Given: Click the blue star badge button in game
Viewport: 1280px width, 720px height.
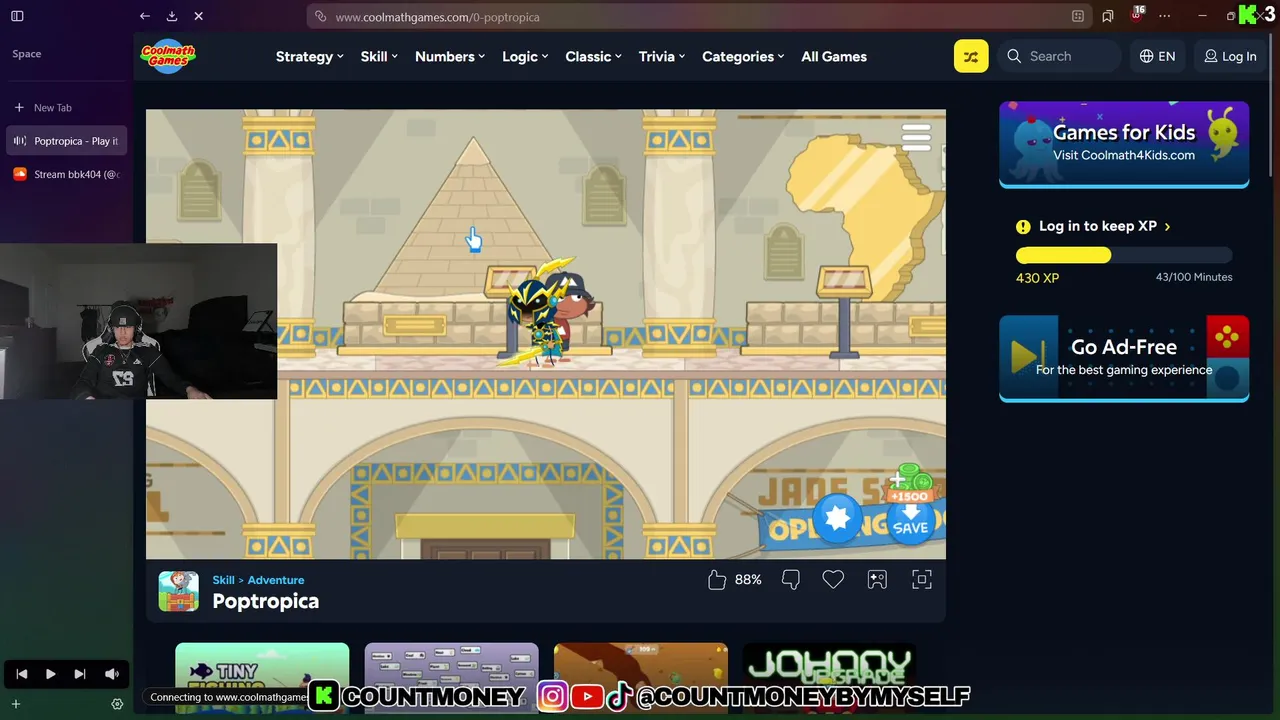Looking at the screenshot, I should pyautogui.click(x=837, y=518).
